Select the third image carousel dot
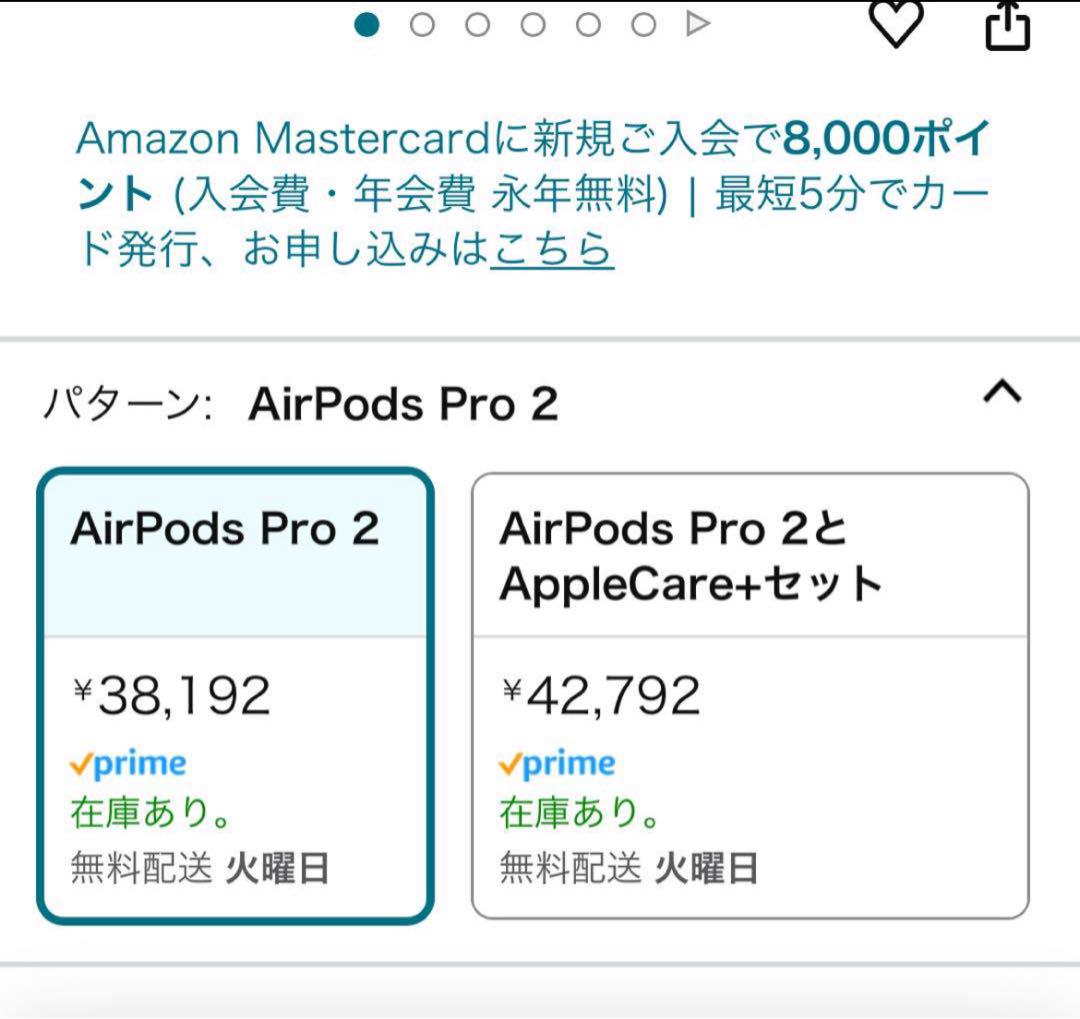This screenshot has width=1080, height=1019. [477, 25]
